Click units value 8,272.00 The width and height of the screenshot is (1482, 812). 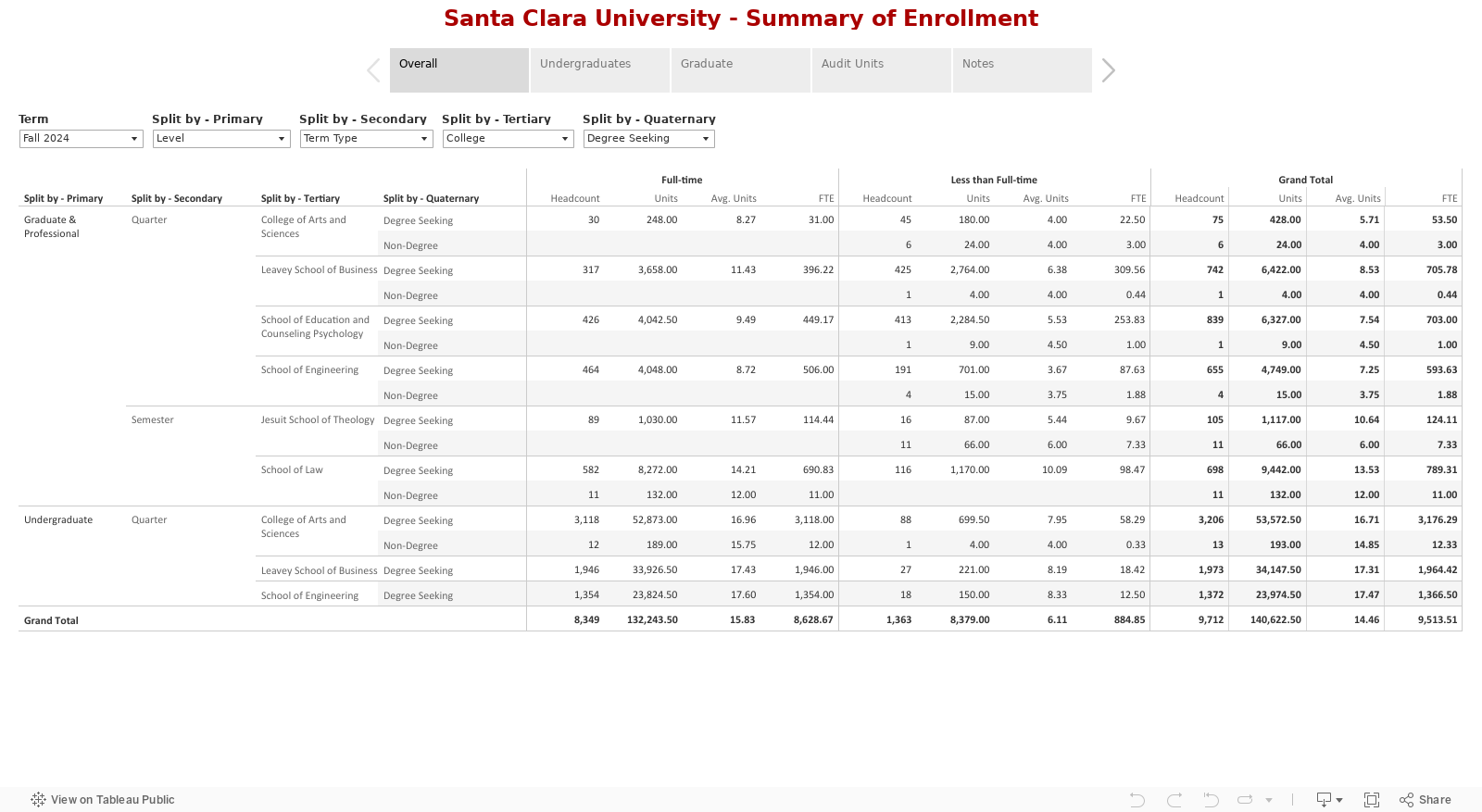658,470
